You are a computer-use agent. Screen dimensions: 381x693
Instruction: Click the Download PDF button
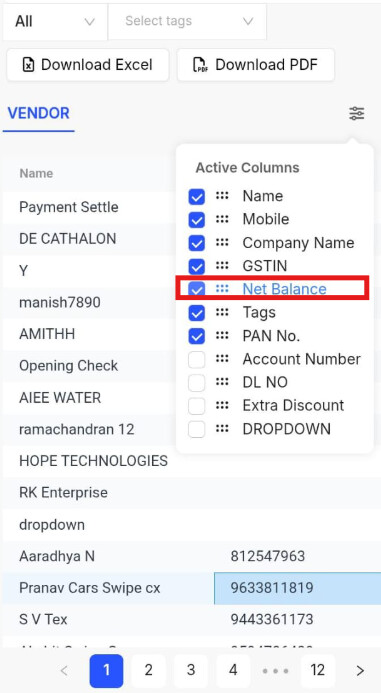tap(256, 65)
